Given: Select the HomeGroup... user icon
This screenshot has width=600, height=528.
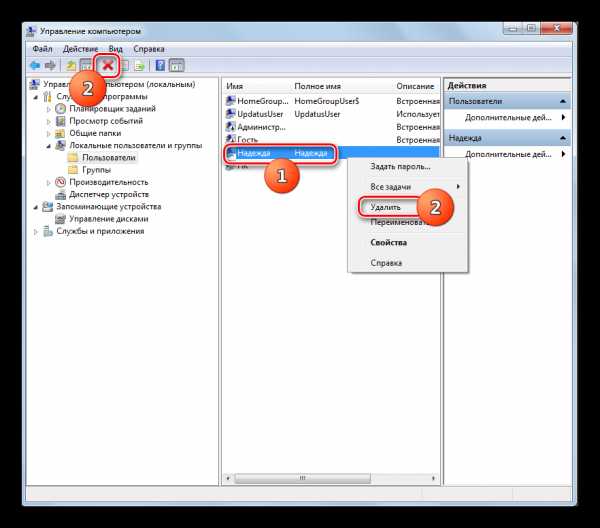Looking at the screenshot, I should [x=230, y=101].
